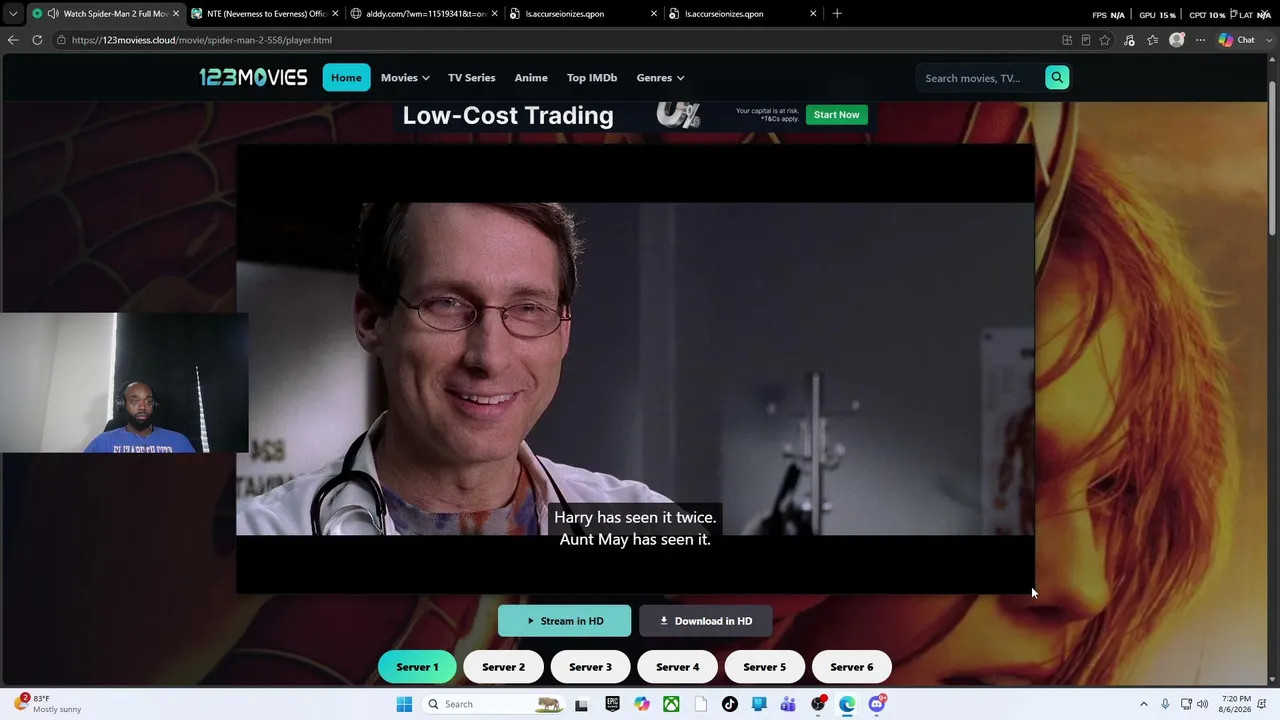Click Download in HD button

[705, 621]
